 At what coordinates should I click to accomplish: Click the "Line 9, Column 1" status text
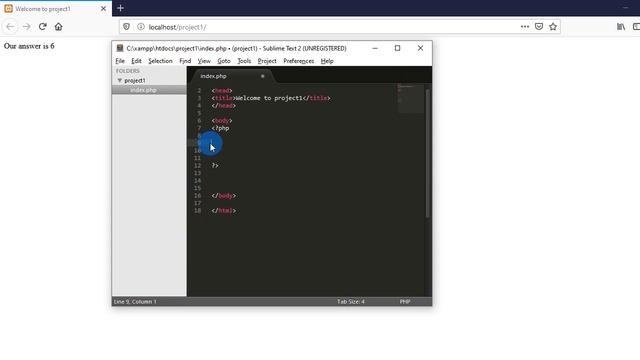point(135,302)
